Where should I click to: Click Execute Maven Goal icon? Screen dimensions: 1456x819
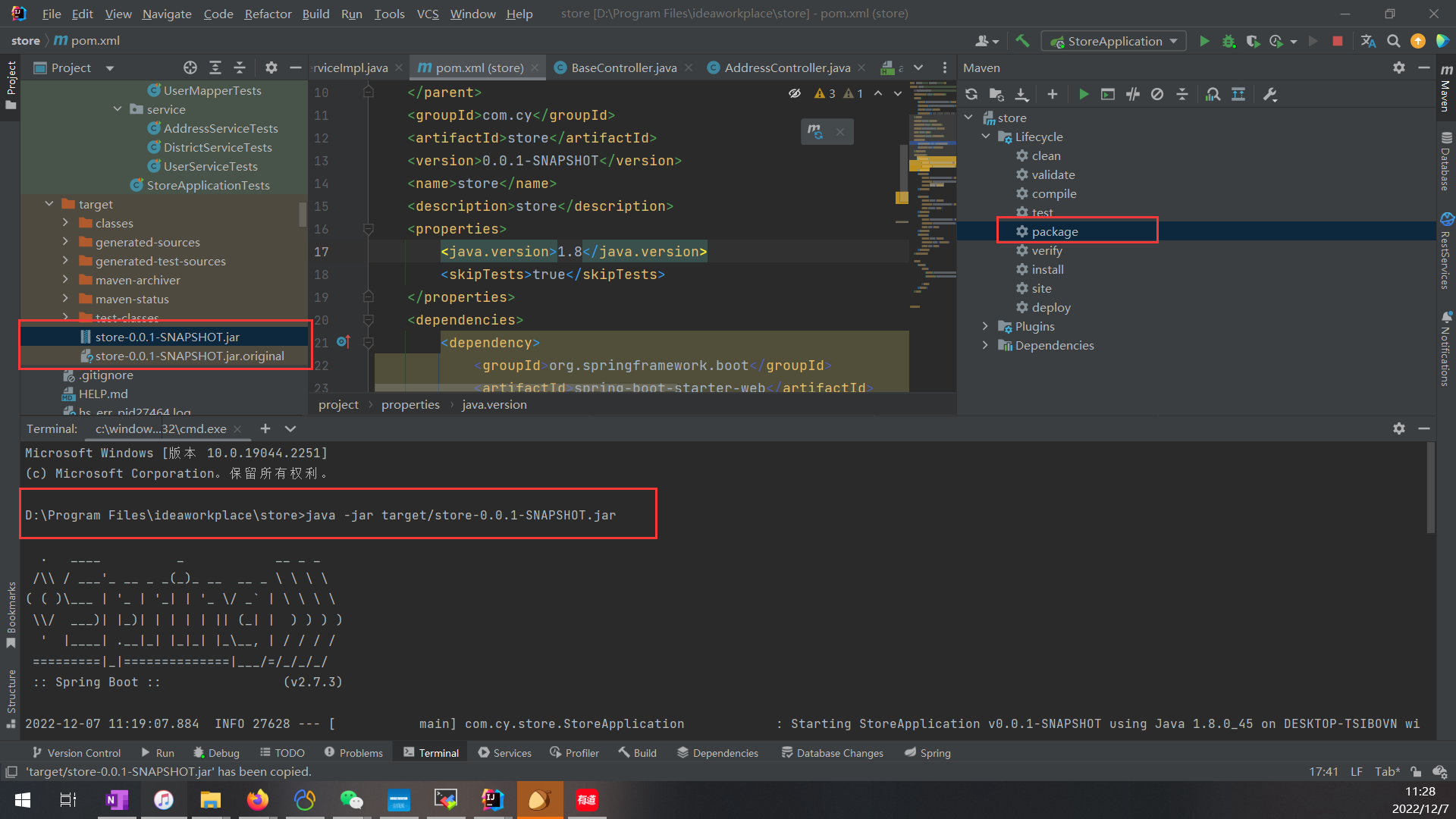pos(1108,94)
